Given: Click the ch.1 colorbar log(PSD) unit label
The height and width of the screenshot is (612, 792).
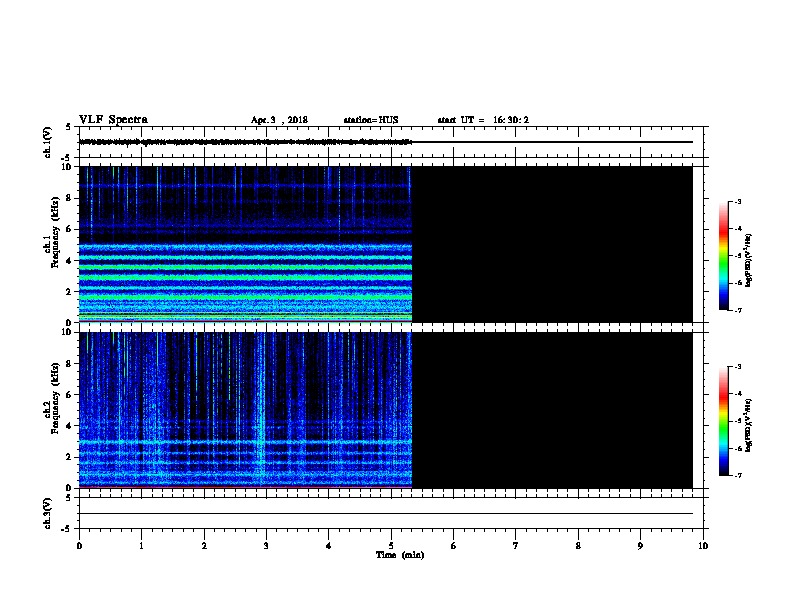Looking at the screenshot, I should tap(749, 260).
